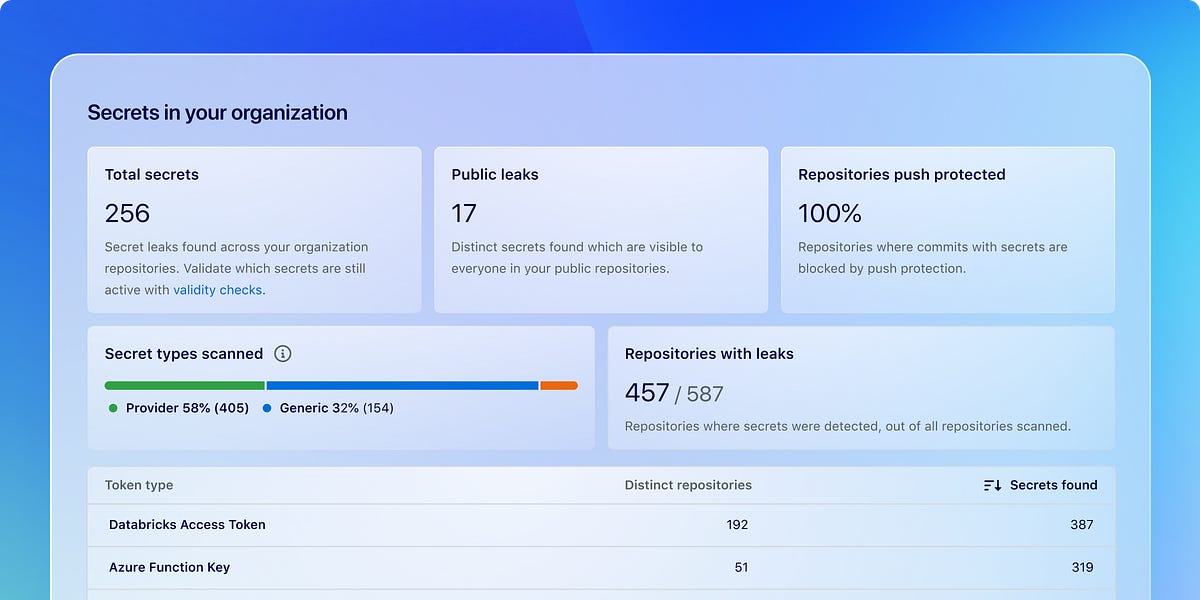Click the Provider 58% (405) legend label

(x=187, y=408)
